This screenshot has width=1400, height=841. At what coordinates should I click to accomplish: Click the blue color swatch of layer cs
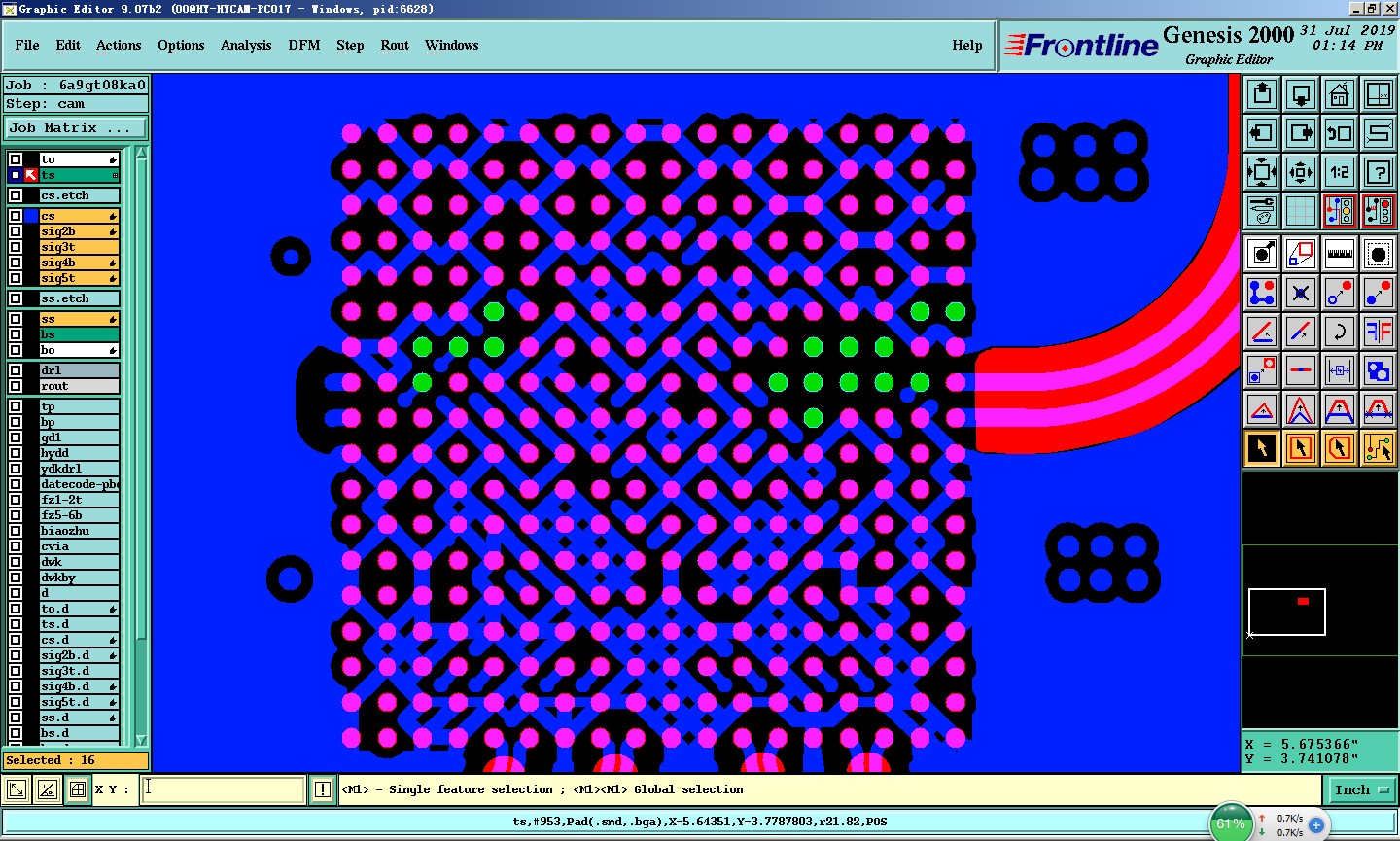(31, 216)
